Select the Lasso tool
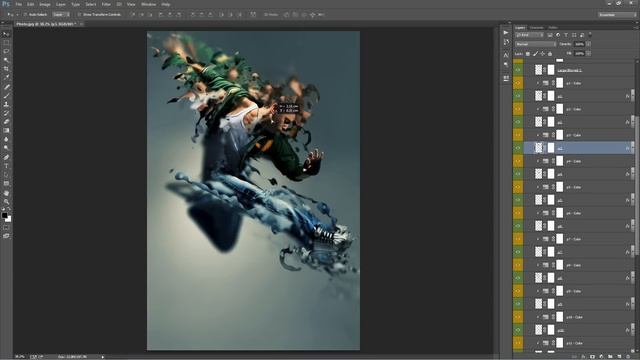This screenshot has width=640, height=360. click(x=6, y=51)
